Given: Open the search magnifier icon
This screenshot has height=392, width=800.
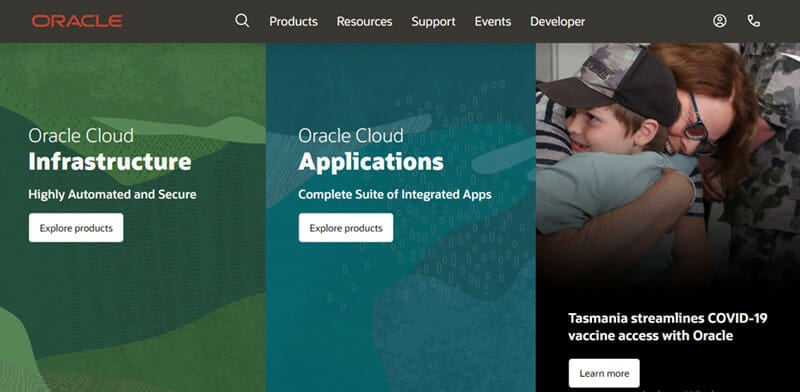Looking at the screenshot, I should pos(242,20).
